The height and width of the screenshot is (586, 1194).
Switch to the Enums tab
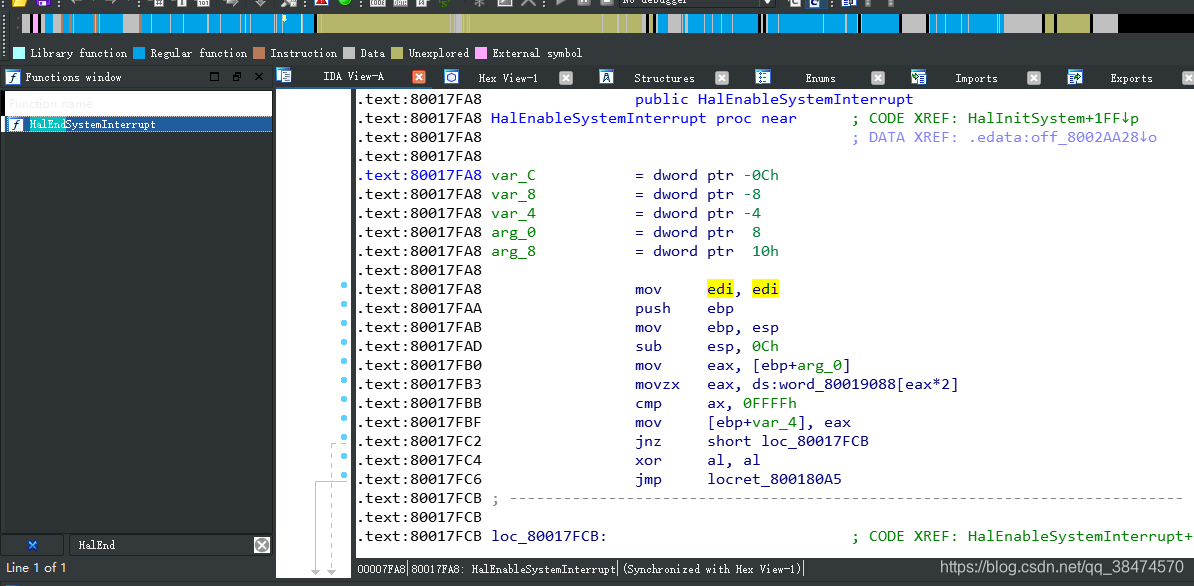820,78
